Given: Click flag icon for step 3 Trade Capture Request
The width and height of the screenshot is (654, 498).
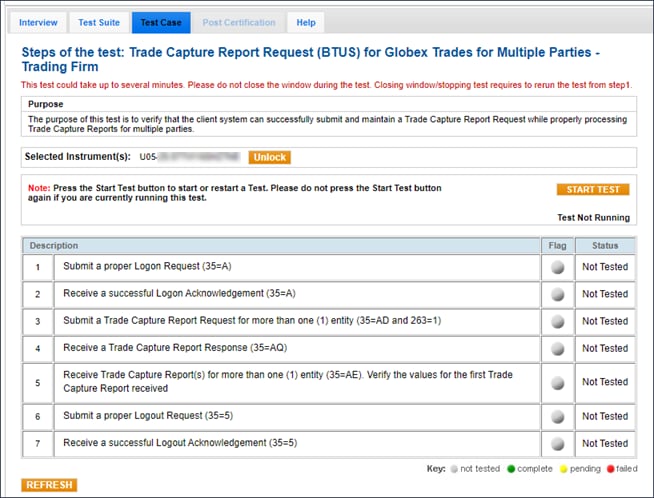Looking at the screenshot, I should 557,321.
